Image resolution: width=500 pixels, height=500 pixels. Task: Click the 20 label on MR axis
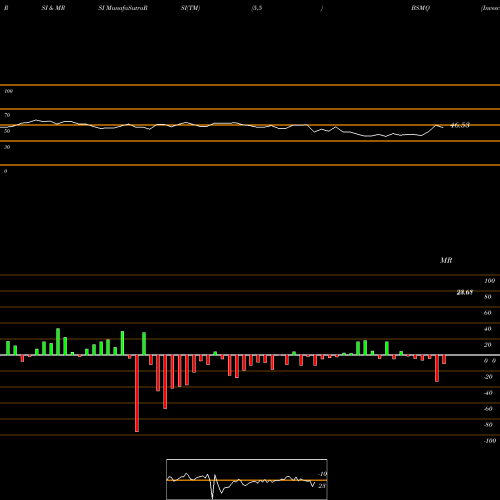(488, 345)
